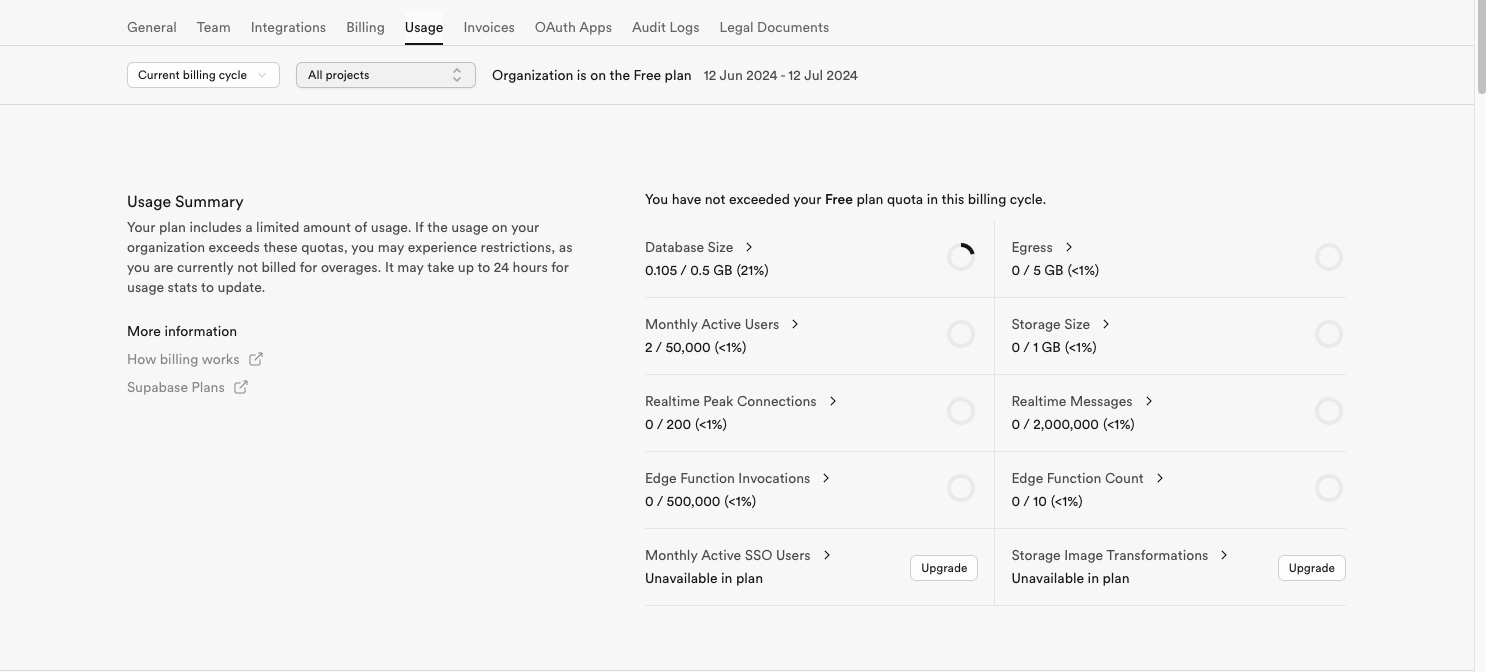The image size is (1486, 672).
Task: Switch to the Billing tab
Action: pos(365,27)
